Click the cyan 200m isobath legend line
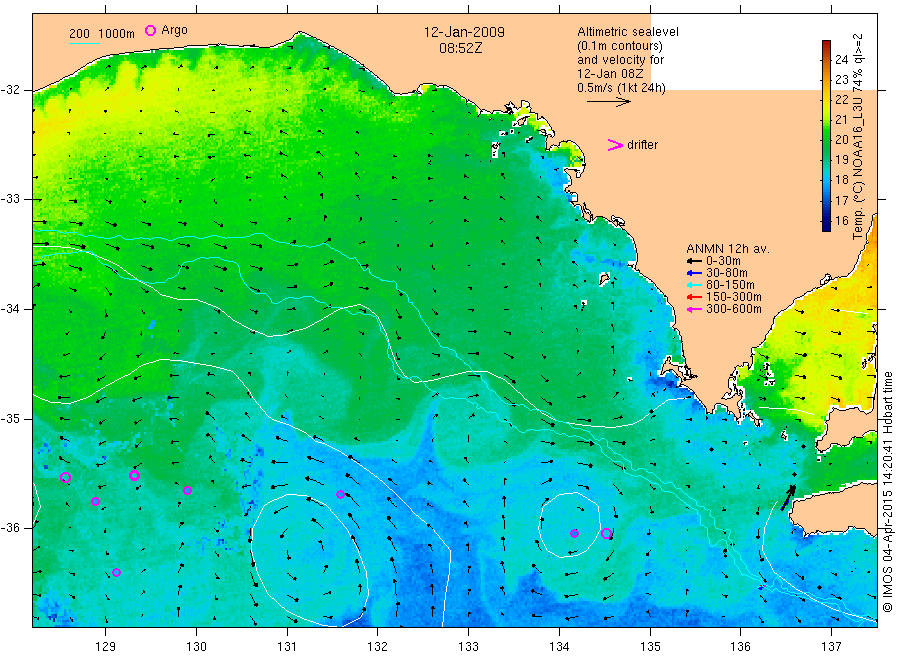 coord(84,44)
